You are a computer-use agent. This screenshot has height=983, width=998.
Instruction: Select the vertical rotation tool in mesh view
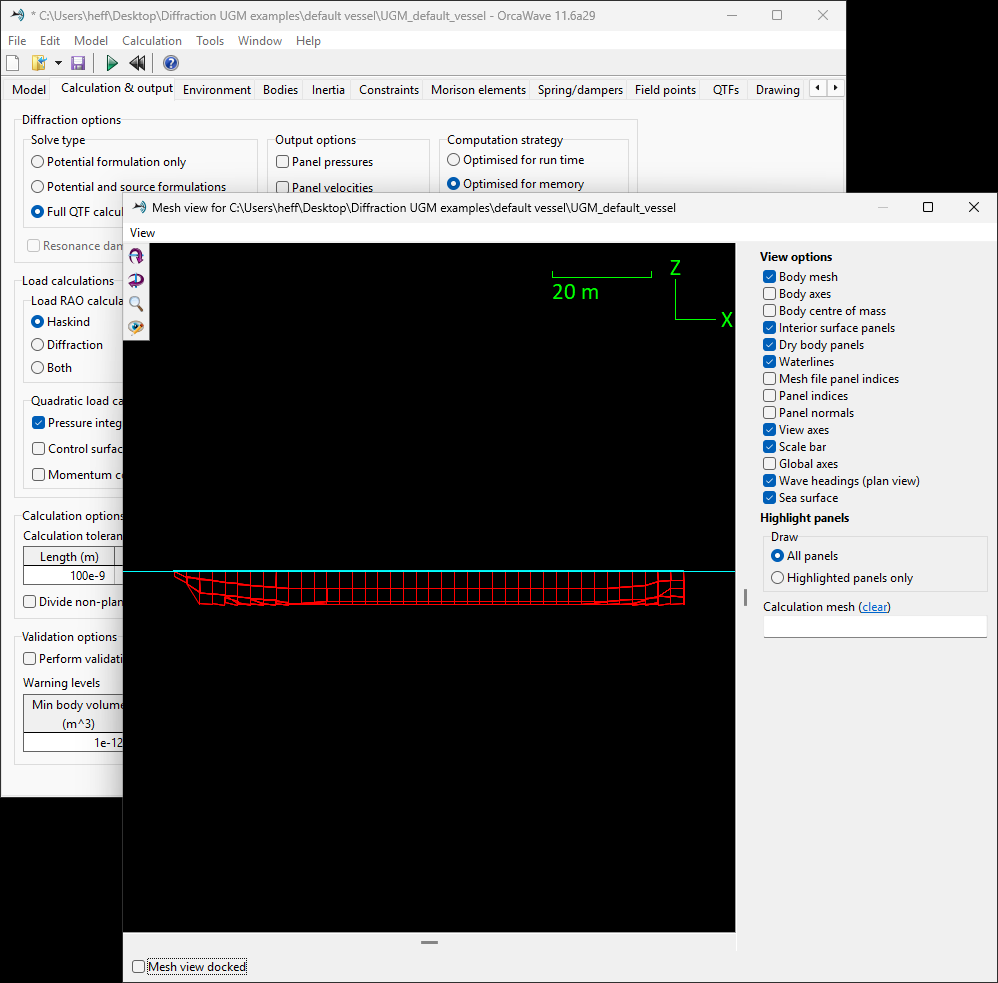136,280
